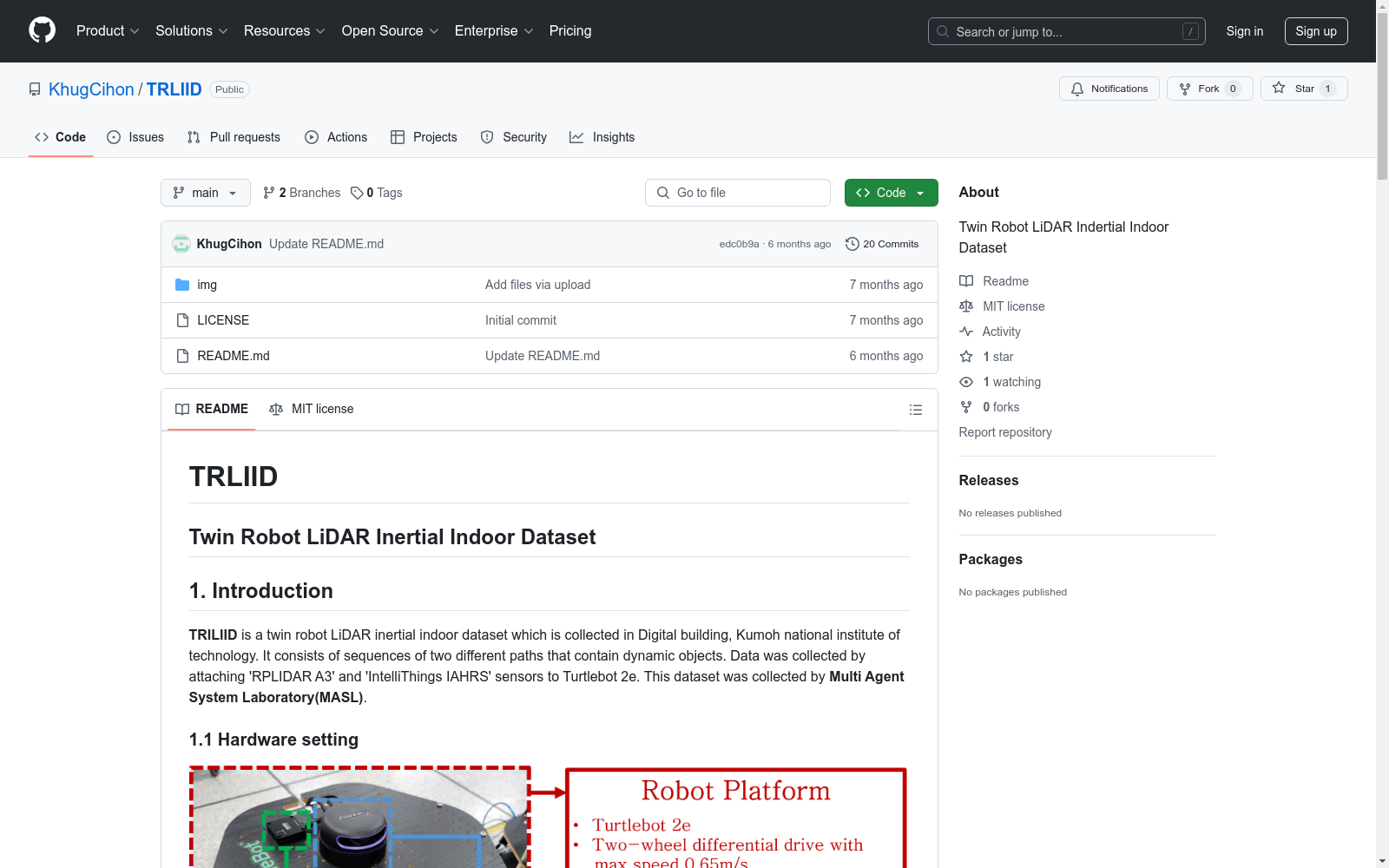The image size is (1389, 868).
Task: Click the Go to file search field
Action: tap(738, 193)
